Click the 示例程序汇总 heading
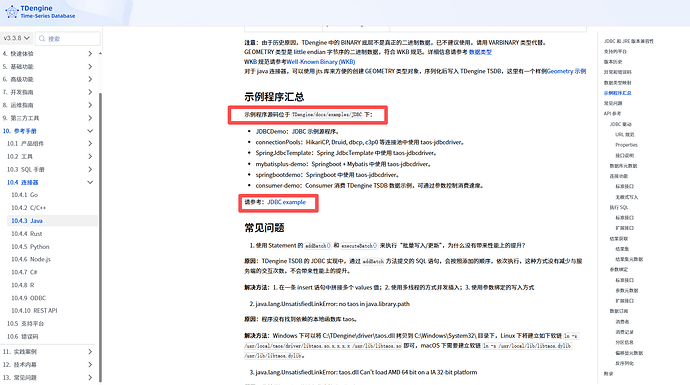Viewport: 690px width, 385px height. [274, 97]
